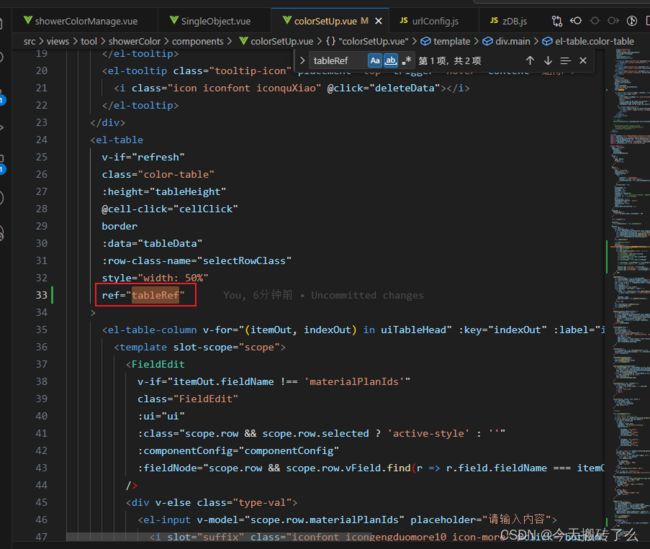Open the views breadcrumb
Image resolution: width=650 pixels, height=549 pixels.
click(58, 41)
